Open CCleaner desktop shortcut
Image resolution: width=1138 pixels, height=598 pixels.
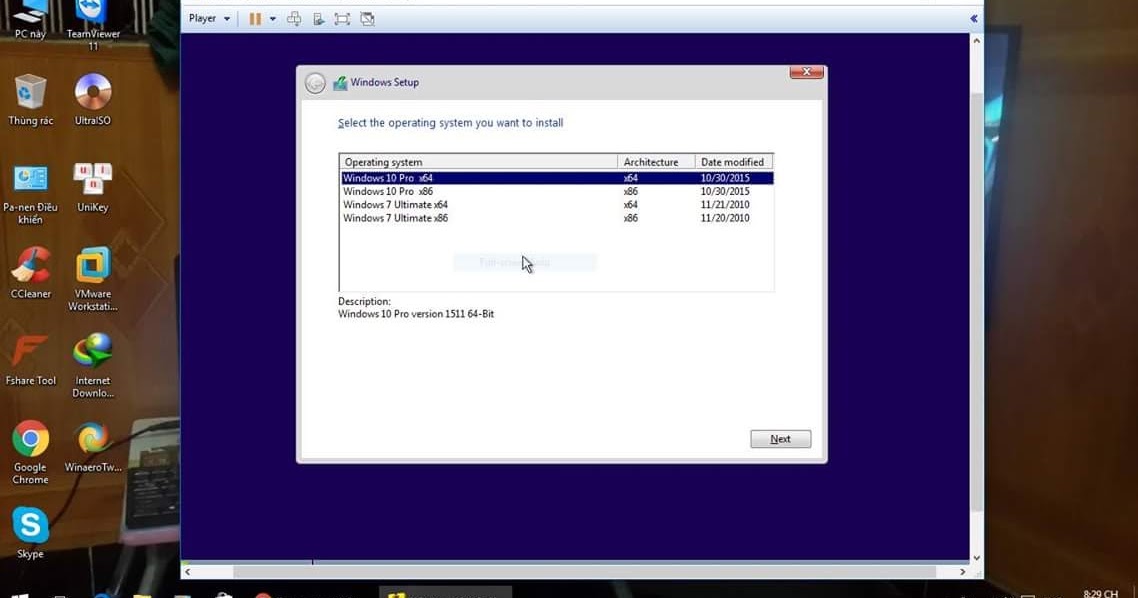(30, 273)
